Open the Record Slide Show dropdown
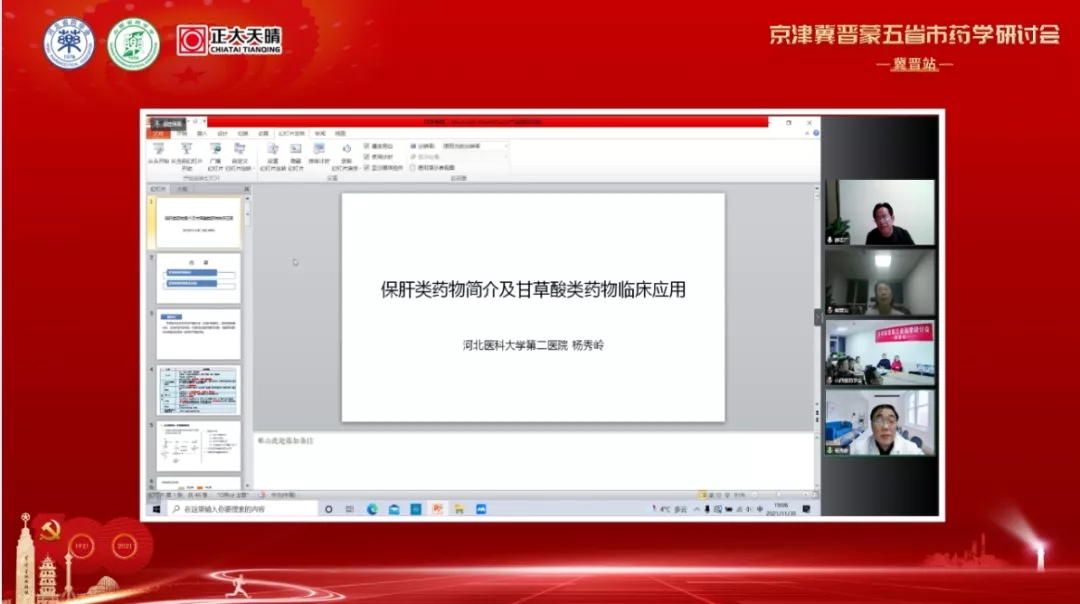 346,156
